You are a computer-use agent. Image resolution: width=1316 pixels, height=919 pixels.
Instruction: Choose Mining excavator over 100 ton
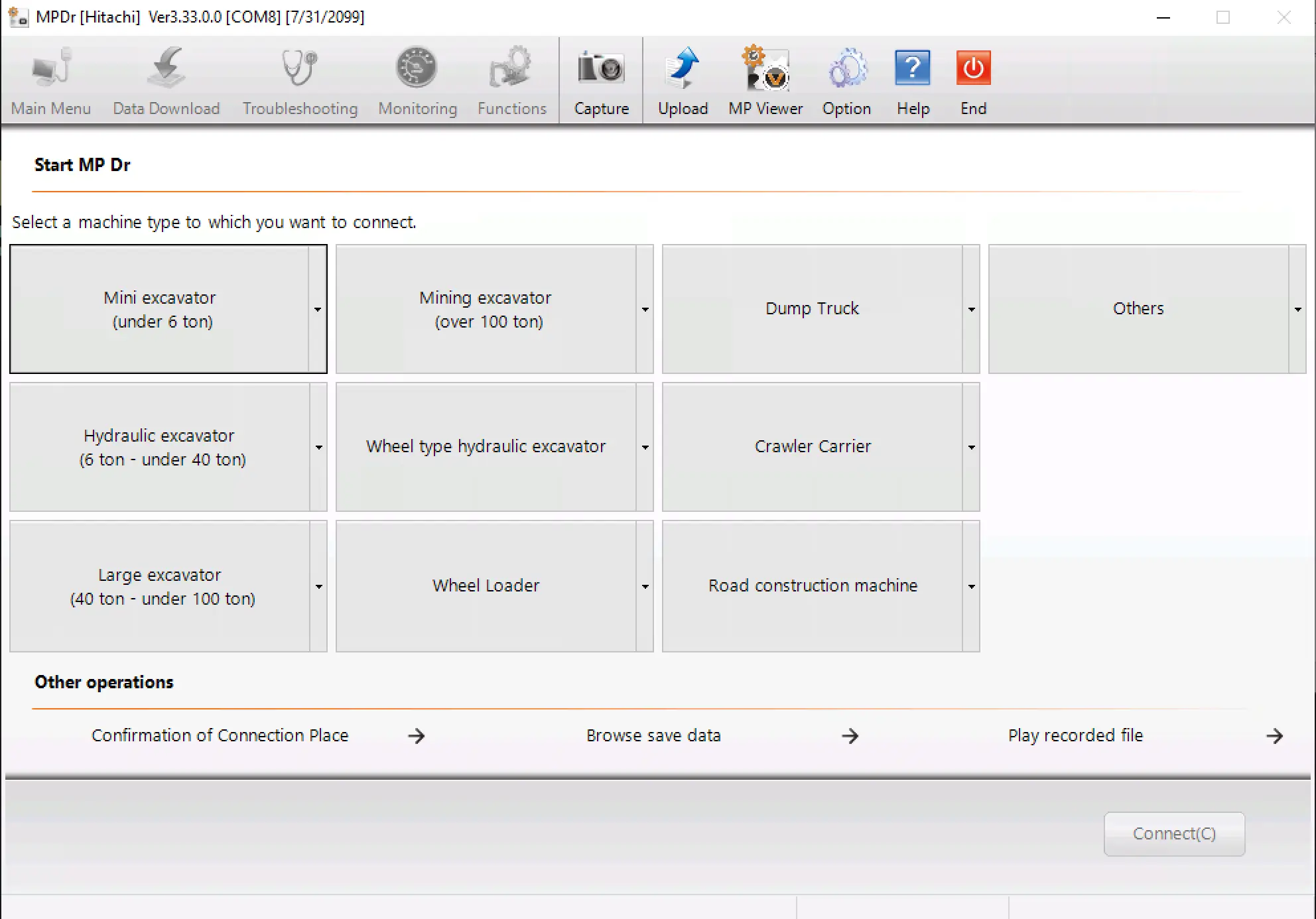click(486, 310)
